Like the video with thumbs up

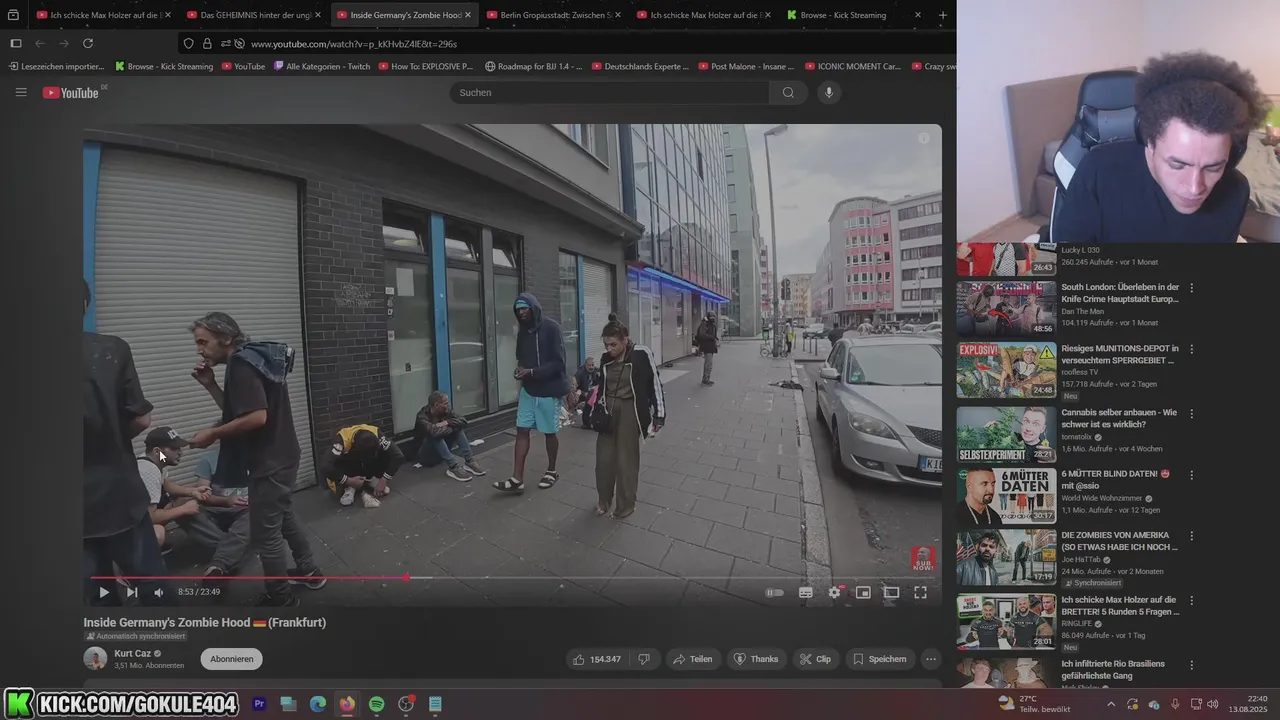(597, 659)
